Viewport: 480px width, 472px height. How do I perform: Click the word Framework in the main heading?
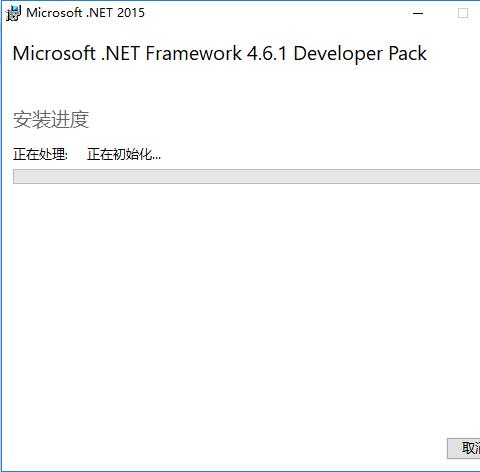tap(194, 53)
